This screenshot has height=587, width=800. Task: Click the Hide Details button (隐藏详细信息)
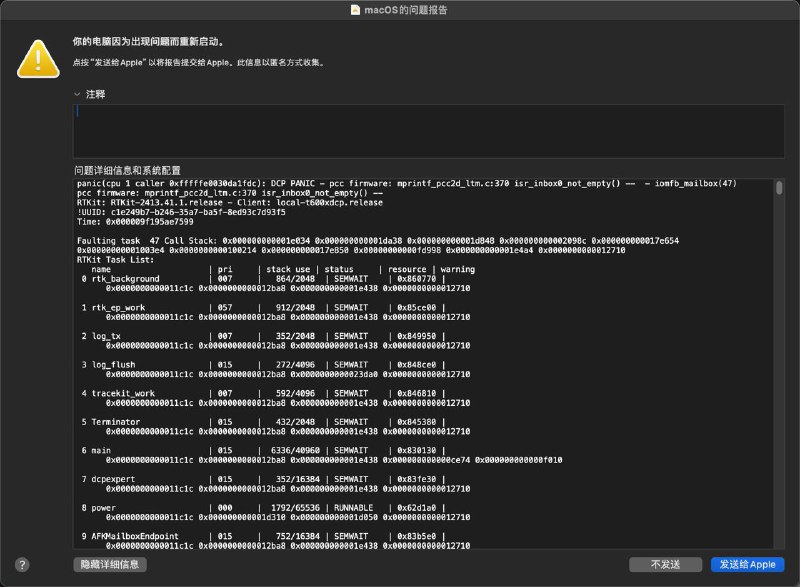[110, 565]
